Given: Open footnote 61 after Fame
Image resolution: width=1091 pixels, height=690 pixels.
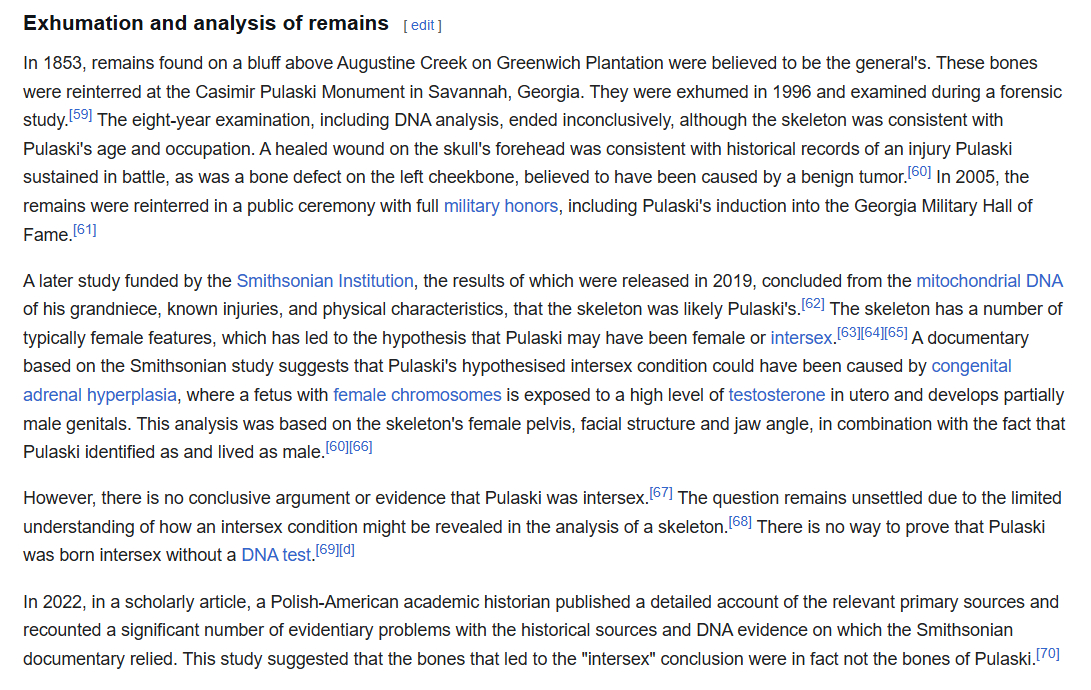Looking at the screenshot, I should pos(85,229).
